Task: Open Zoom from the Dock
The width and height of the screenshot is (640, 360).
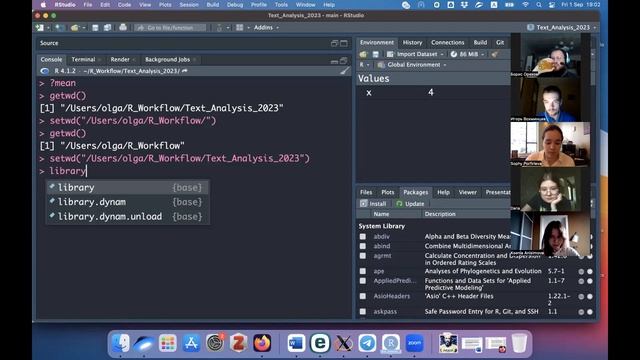Action: pyautogui.click(x=415, y=343)
